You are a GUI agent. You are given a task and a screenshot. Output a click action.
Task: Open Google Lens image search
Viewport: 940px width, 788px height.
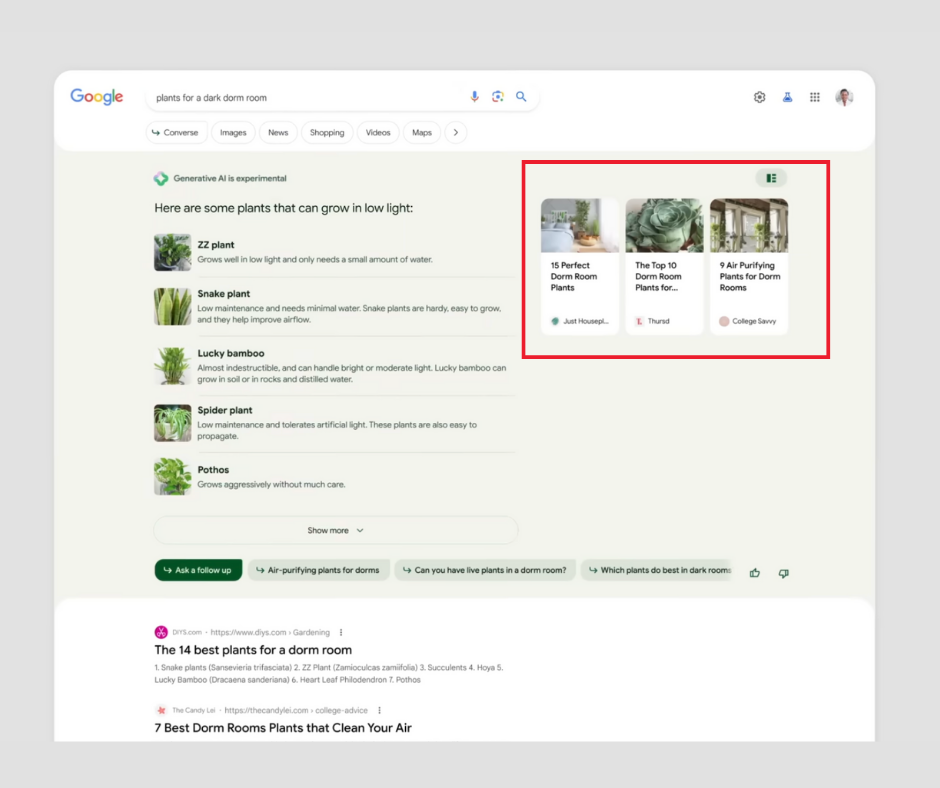498,97
